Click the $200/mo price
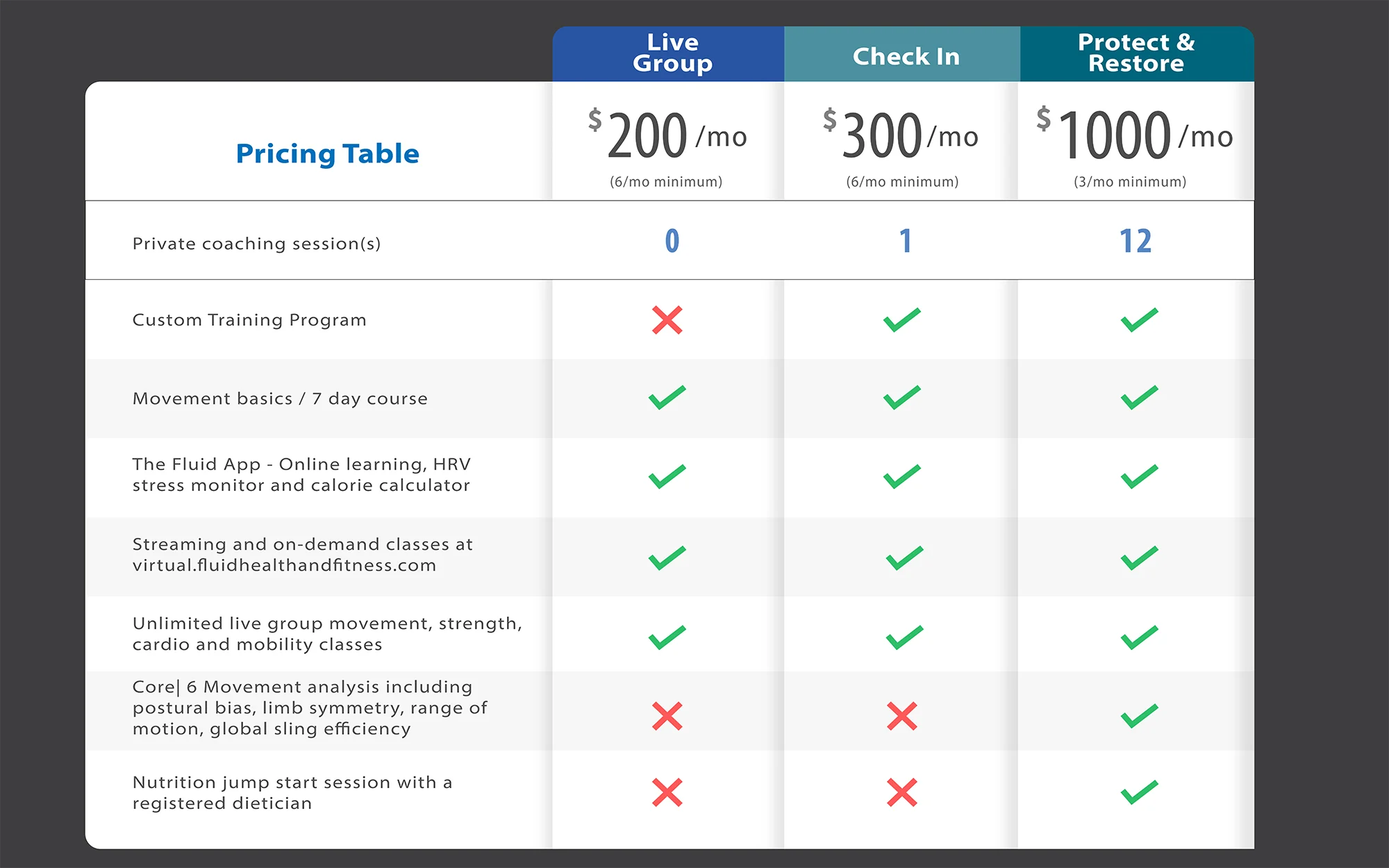This screenshot has width=1389, height=868. [x=667, y=135]
